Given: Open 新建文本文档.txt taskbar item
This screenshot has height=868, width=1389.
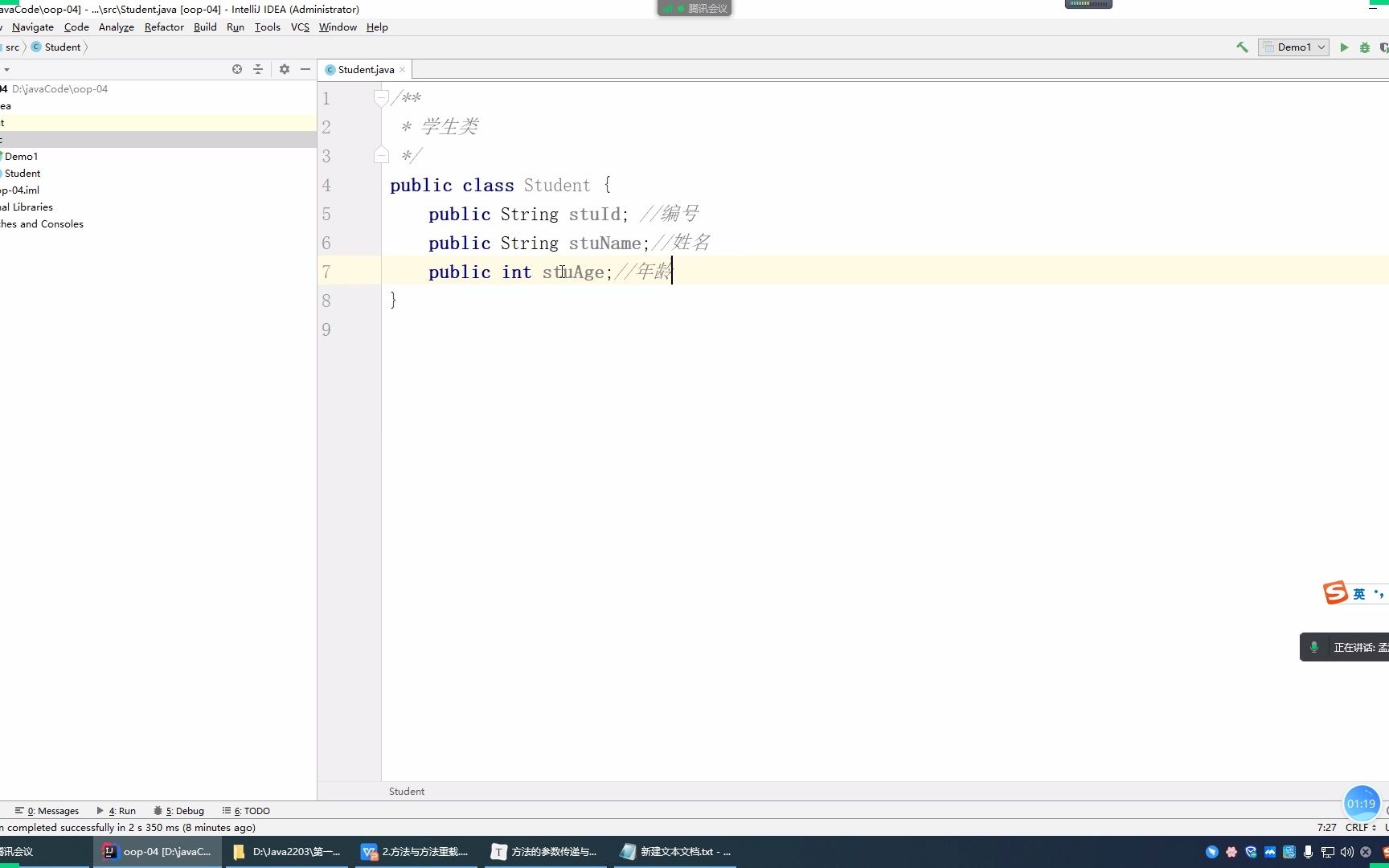Looking at the screenshot, I should point(675,852).
